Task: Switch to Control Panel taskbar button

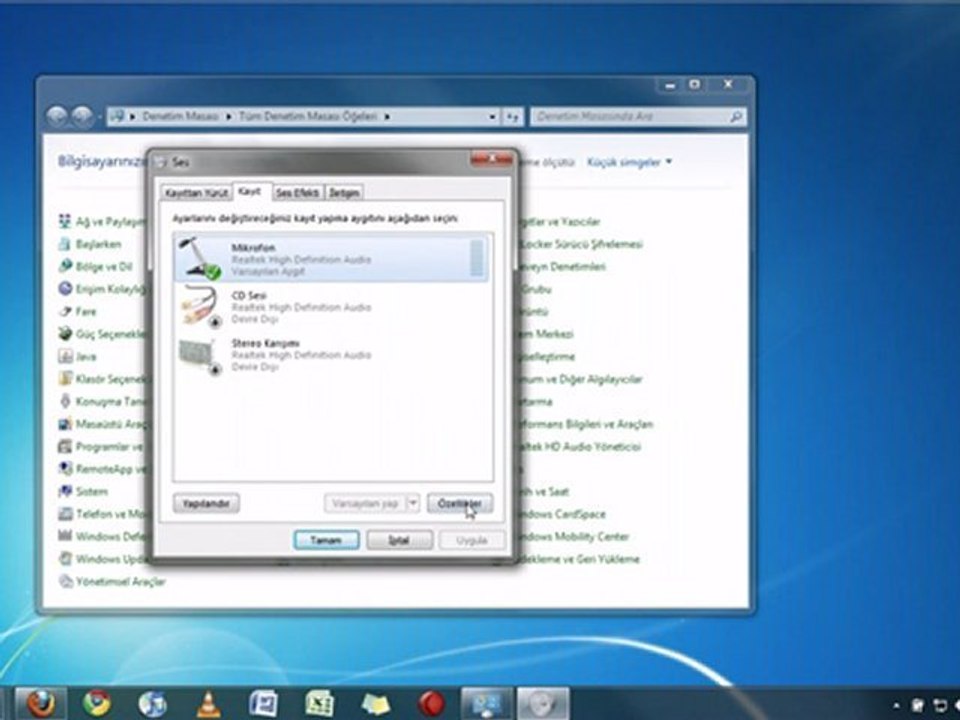Action: 487,703
